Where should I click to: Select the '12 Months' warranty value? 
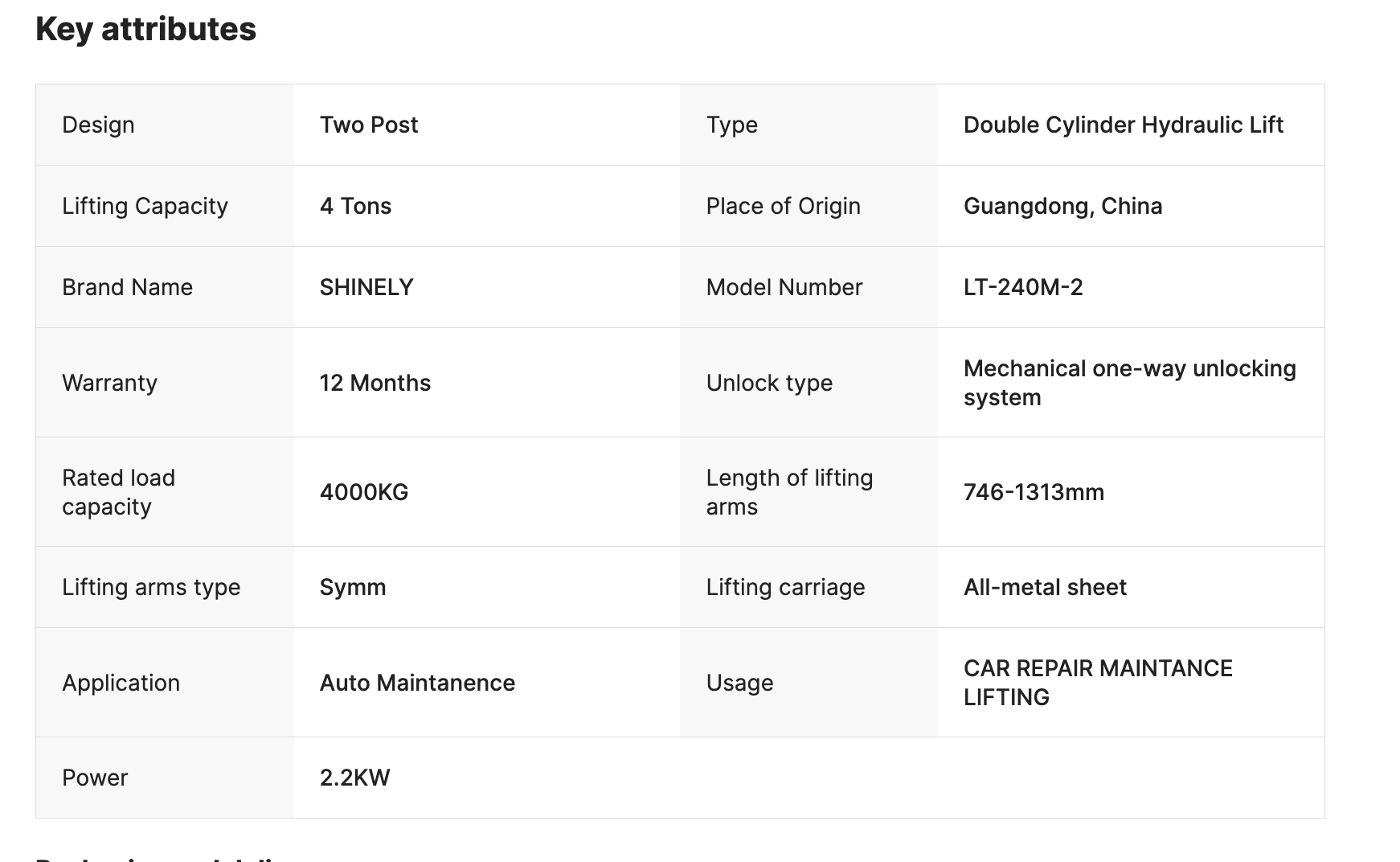tap(375, 383)
